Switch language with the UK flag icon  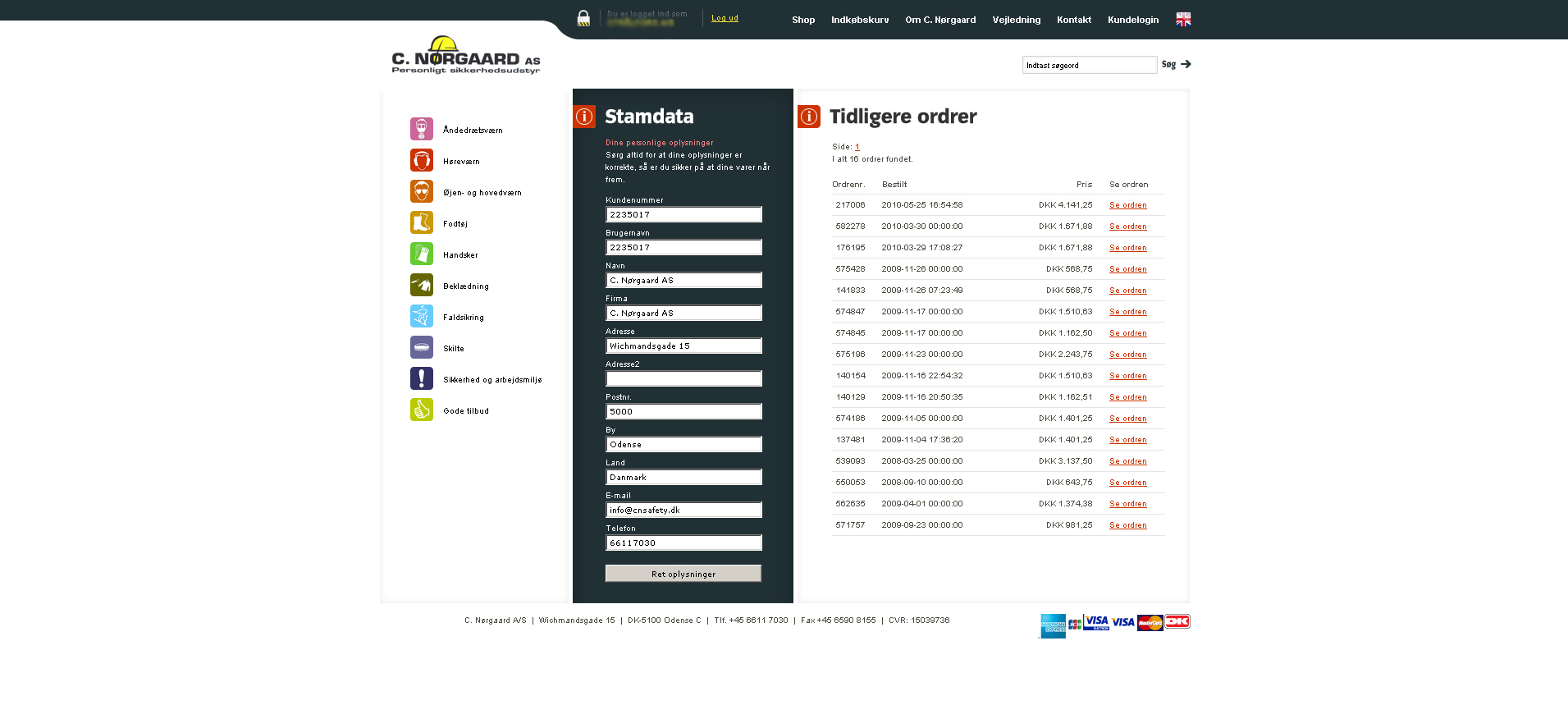point(1182,20)
